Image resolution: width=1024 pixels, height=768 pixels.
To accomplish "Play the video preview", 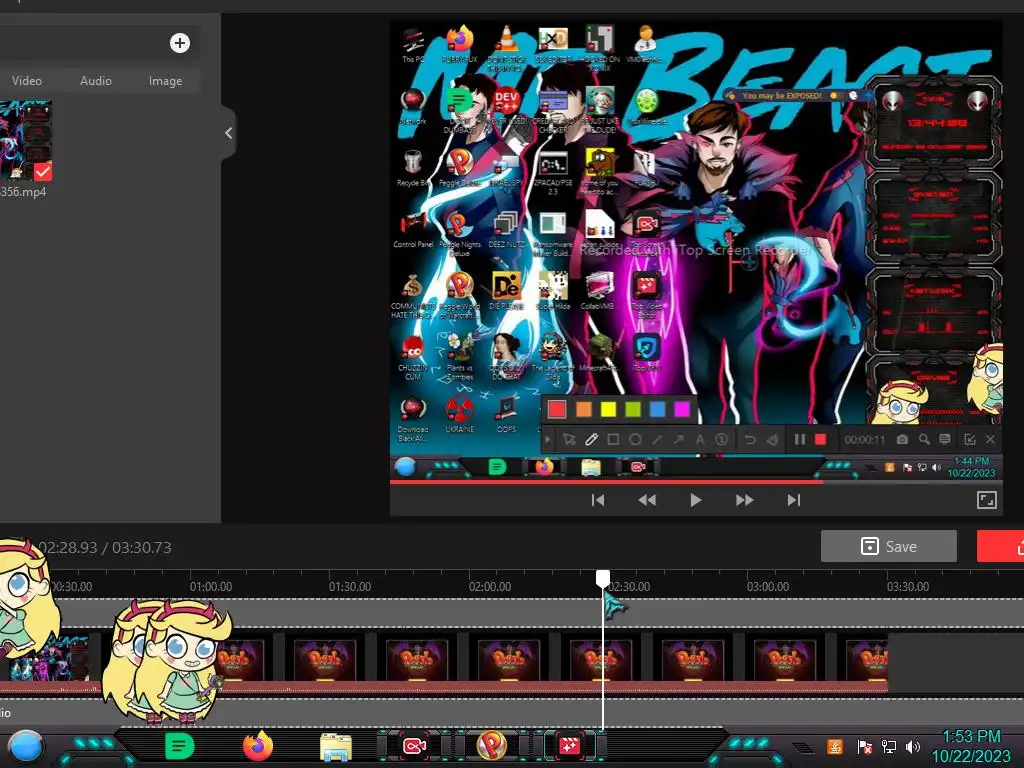I will coord(696,500).
